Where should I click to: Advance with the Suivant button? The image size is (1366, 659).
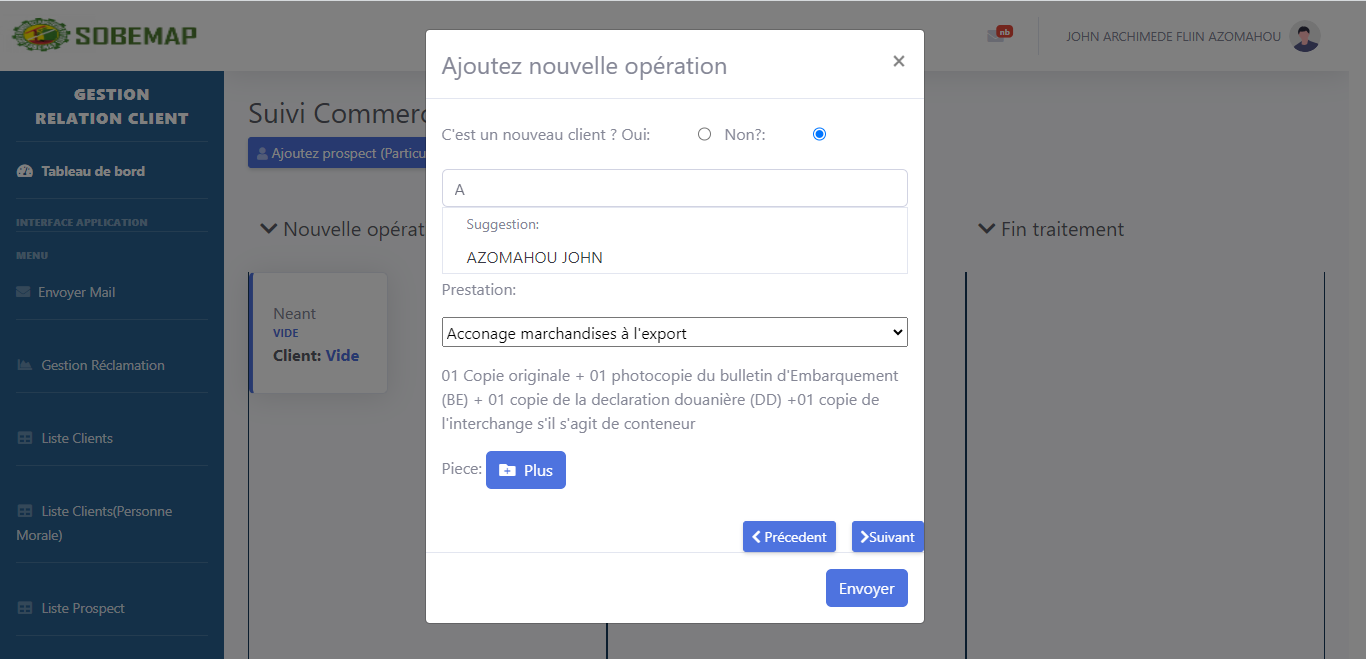point(887,537)
